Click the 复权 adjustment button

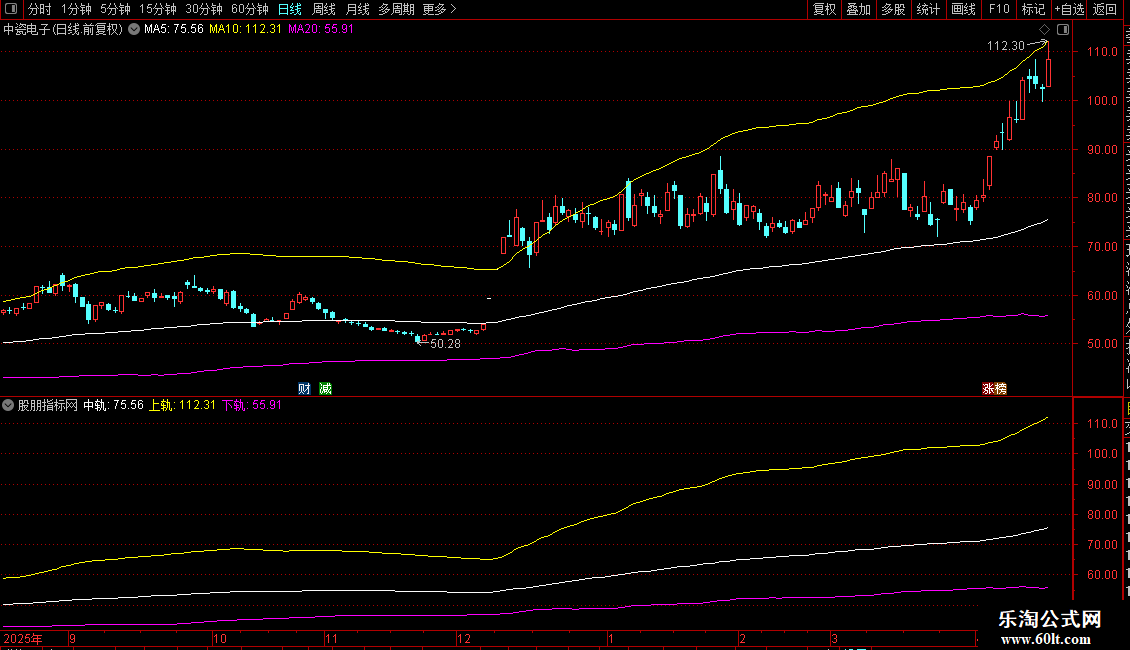[824, 9]
